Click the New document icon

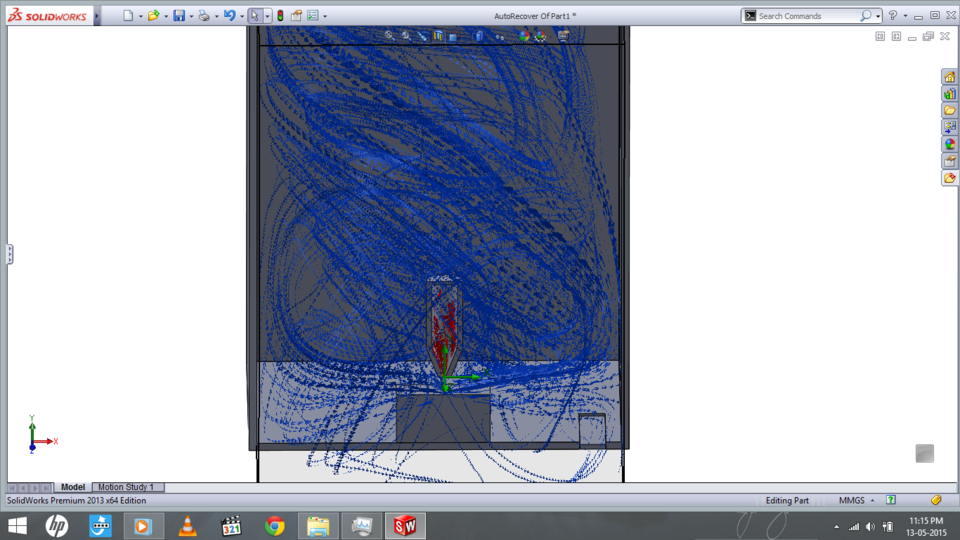(127, 16)
